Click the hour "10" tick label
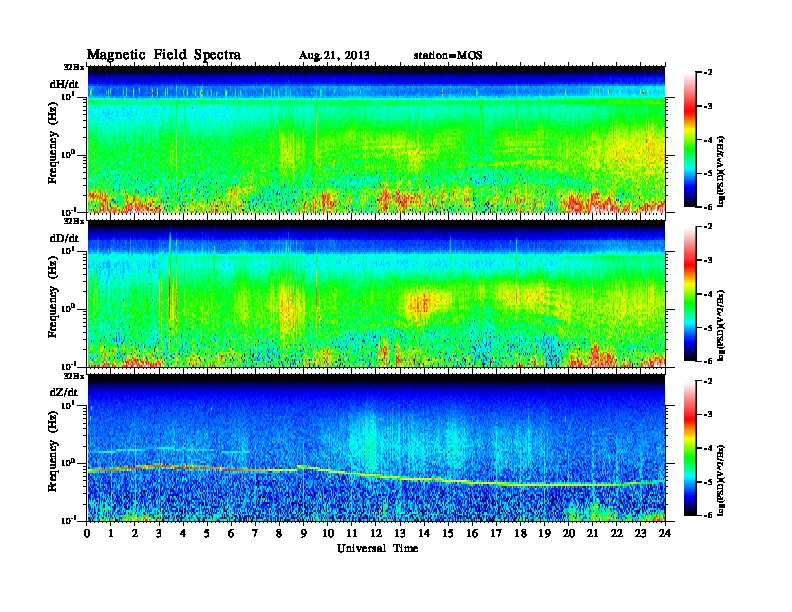 [327, 533]
